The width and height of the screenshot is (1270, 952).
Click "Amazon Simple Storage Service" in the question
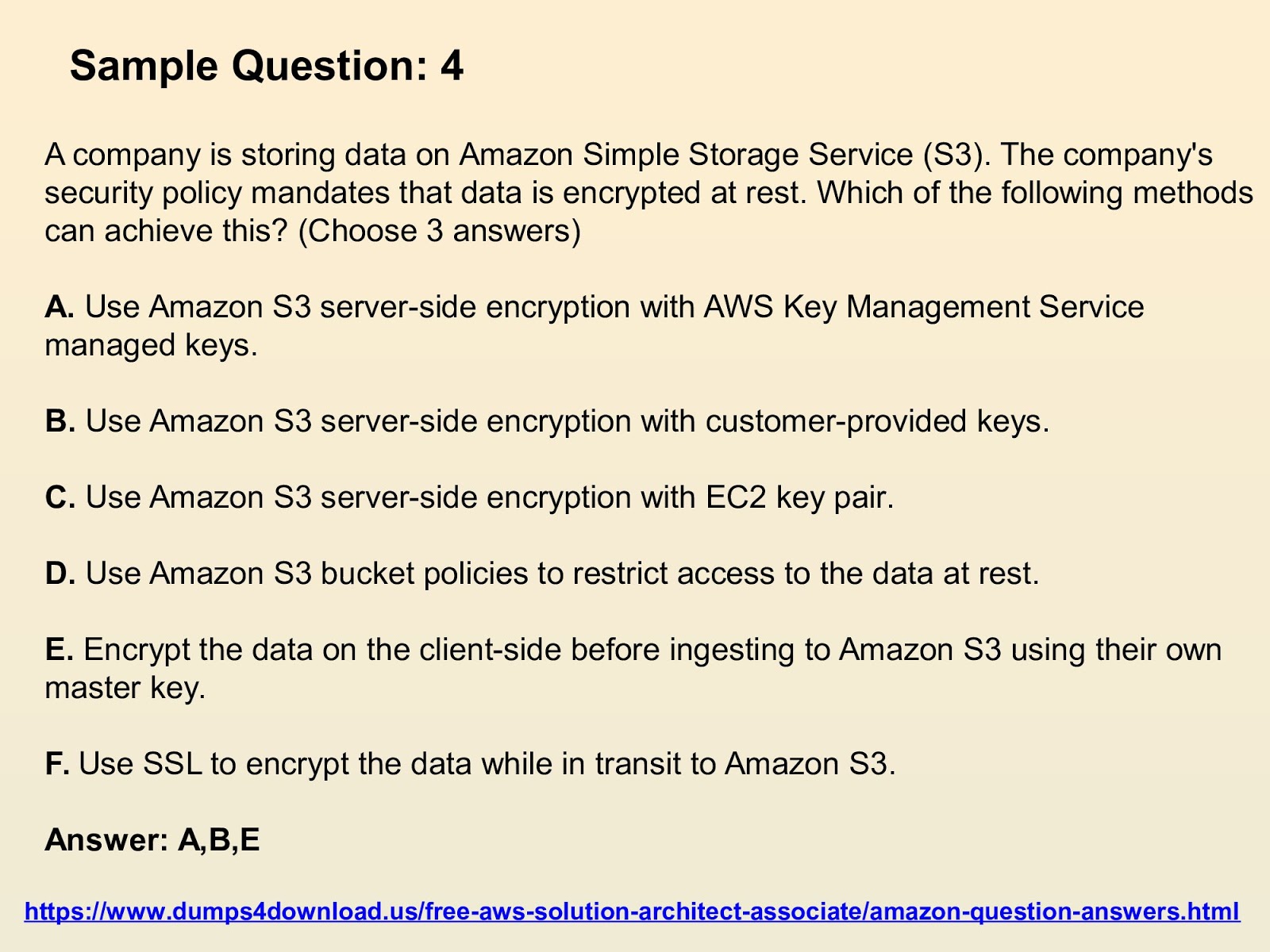(x=686, y=154)
